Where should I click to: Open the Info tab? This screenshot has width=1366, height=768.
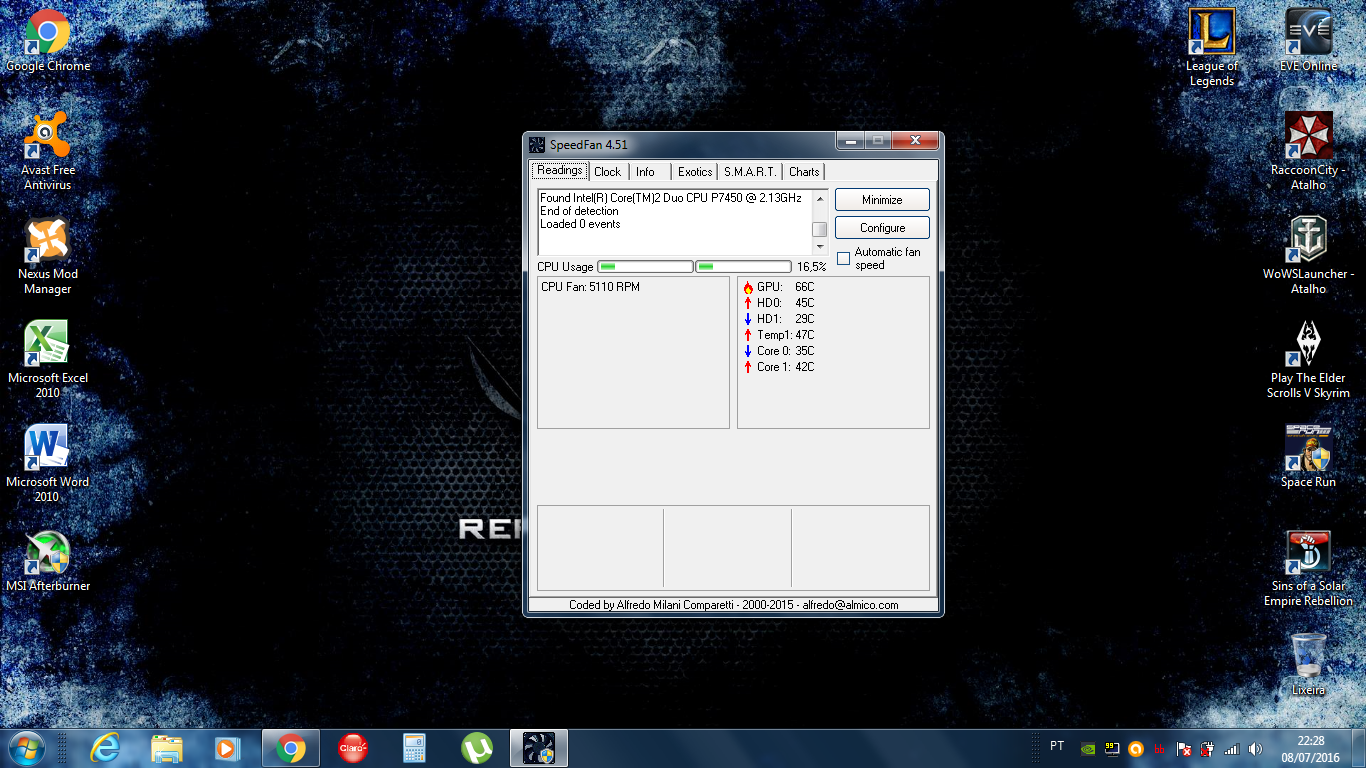pyautogui.click(x=645, y=171)
